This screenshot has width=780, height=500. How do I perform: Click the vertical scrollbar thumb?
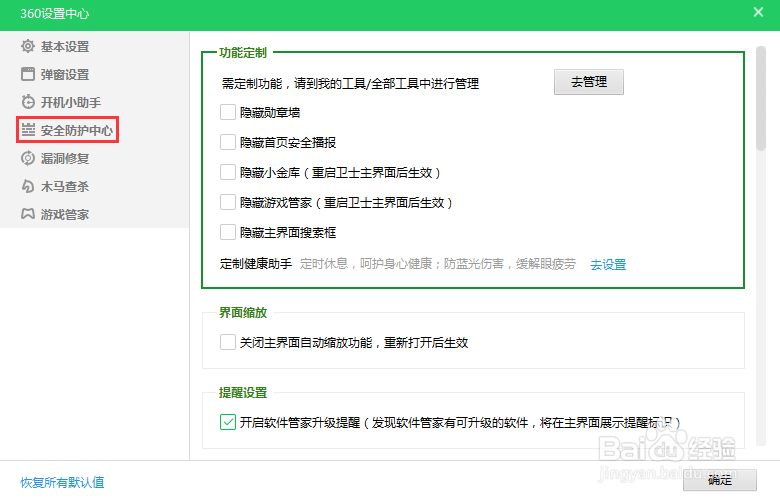coord(761,98)
